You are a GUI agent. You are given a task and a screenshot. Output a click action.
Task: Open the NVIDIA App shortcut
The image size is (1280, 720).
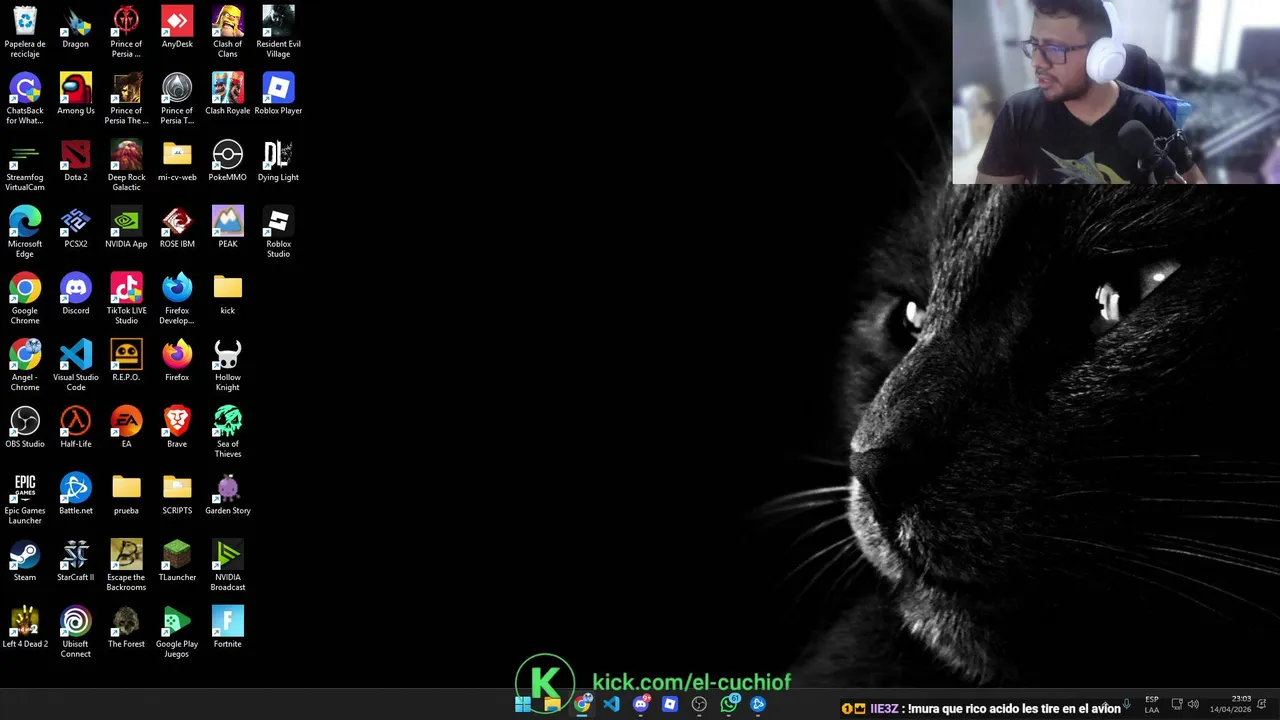126,227
